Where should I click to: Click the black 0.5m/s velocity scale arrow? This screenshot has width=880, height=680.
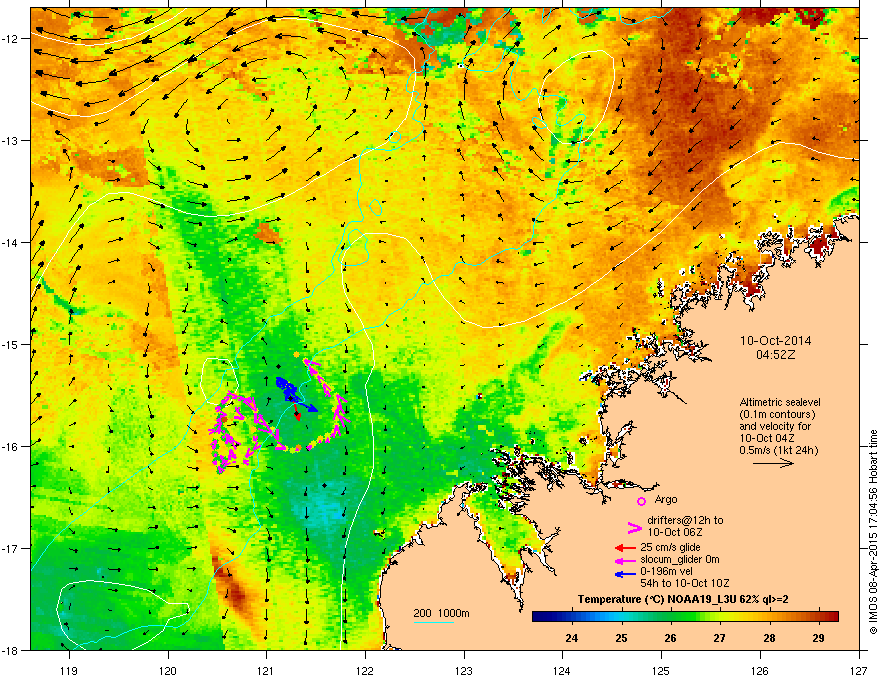point(773,463)
